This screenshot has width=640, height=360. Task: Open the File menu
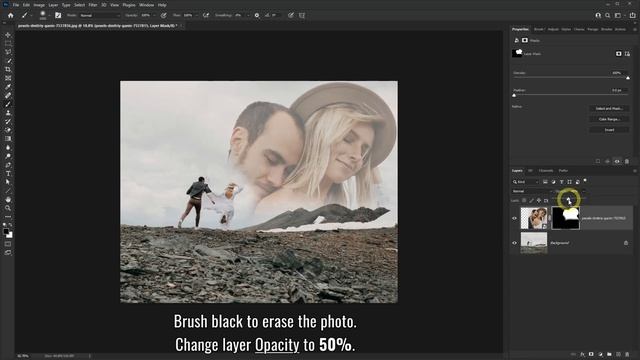coord(16,5)
